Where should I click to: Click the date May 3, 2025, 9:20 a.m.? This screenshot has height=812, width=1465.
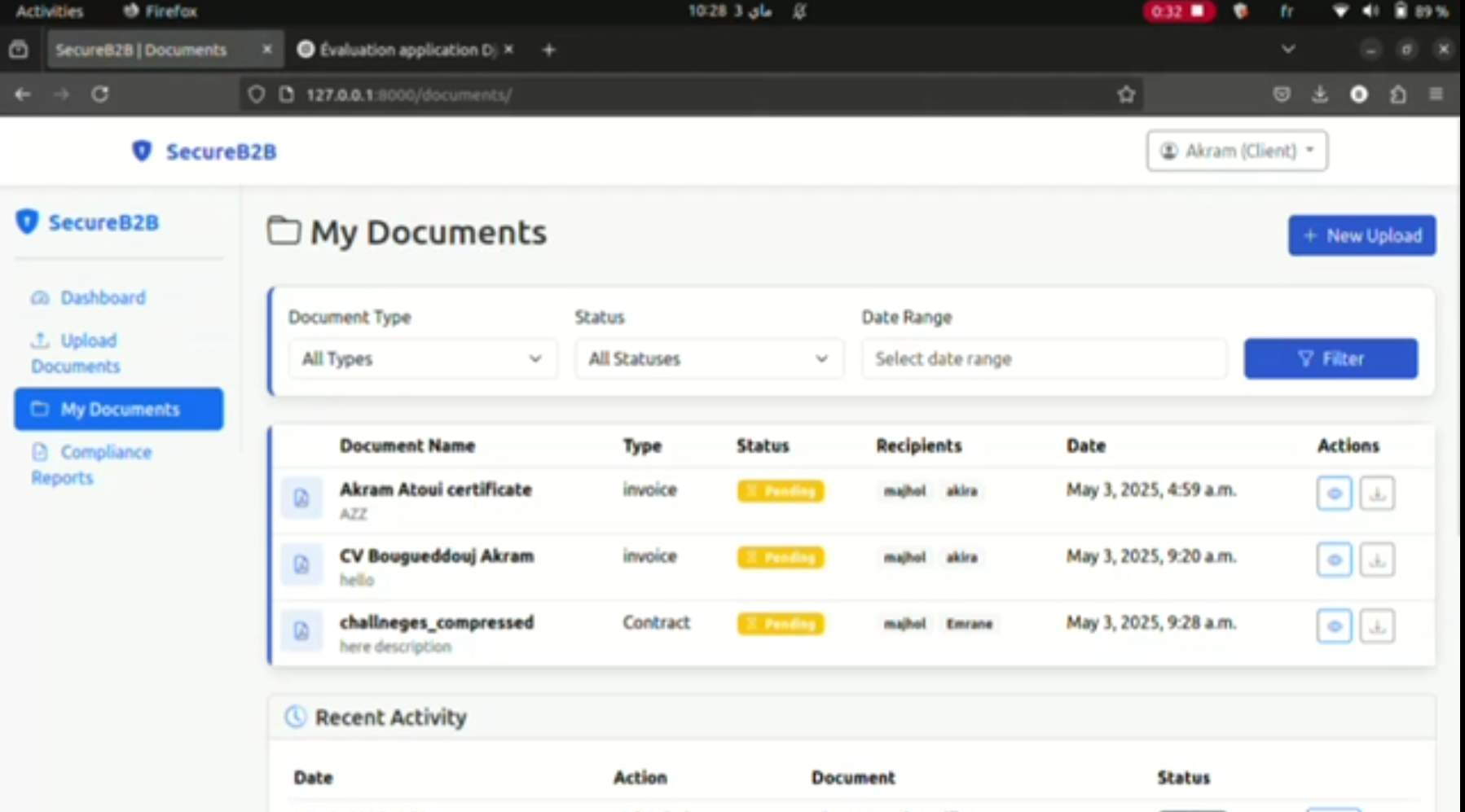1151,556
